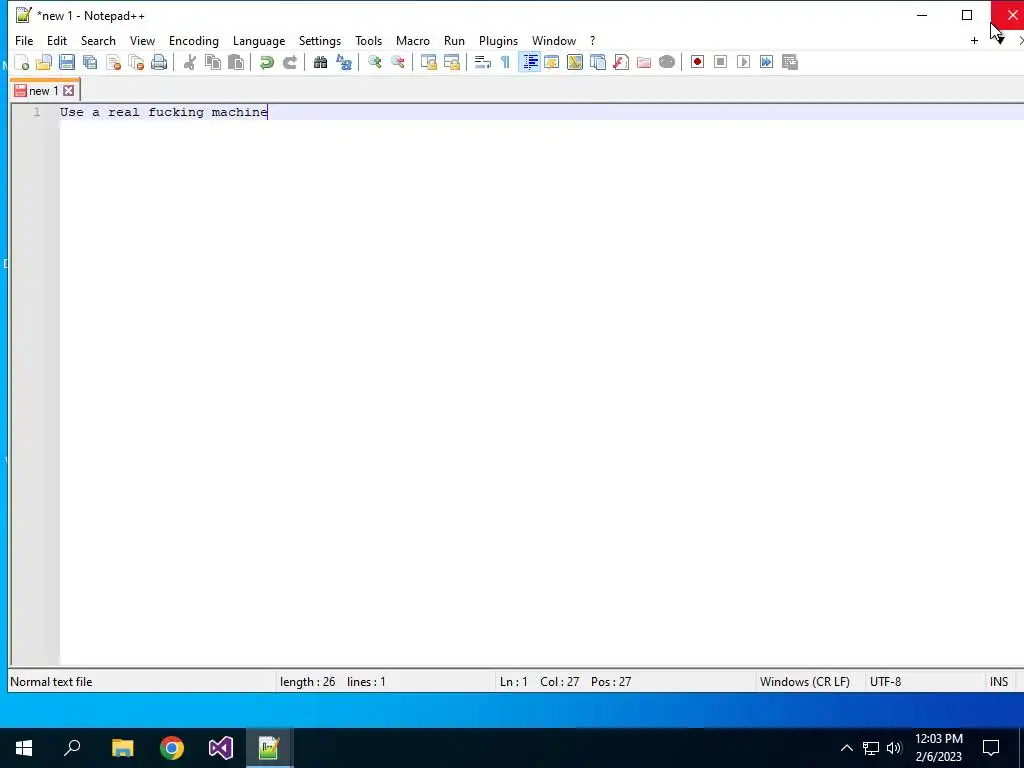This screenshot has width=1024, height=768.
Task: Open the File menu
Action: click(24, 40)
